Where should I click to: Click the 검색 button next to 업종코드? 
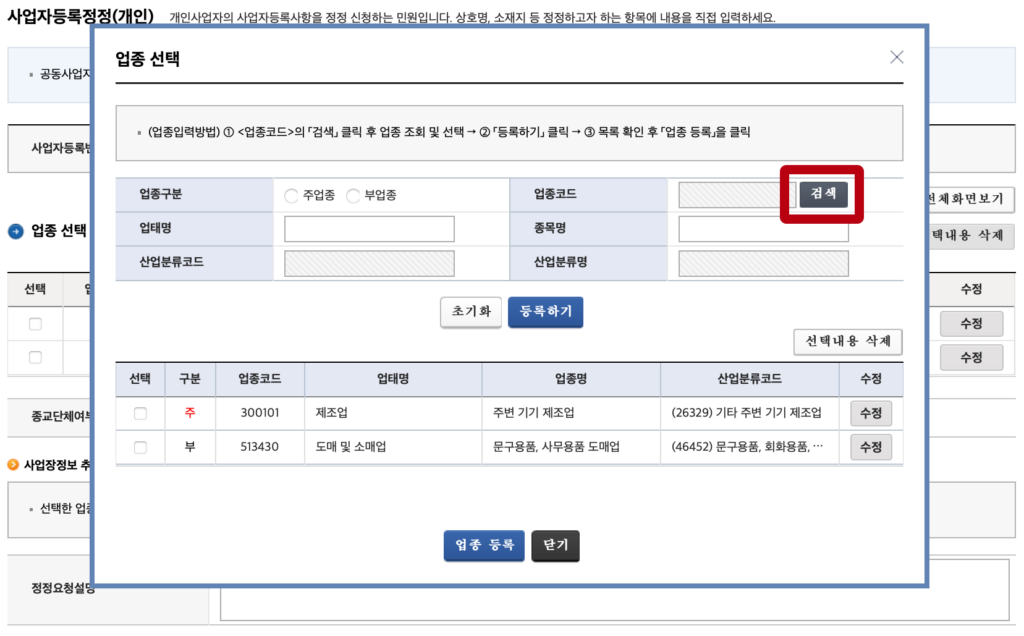coord(823,194)
